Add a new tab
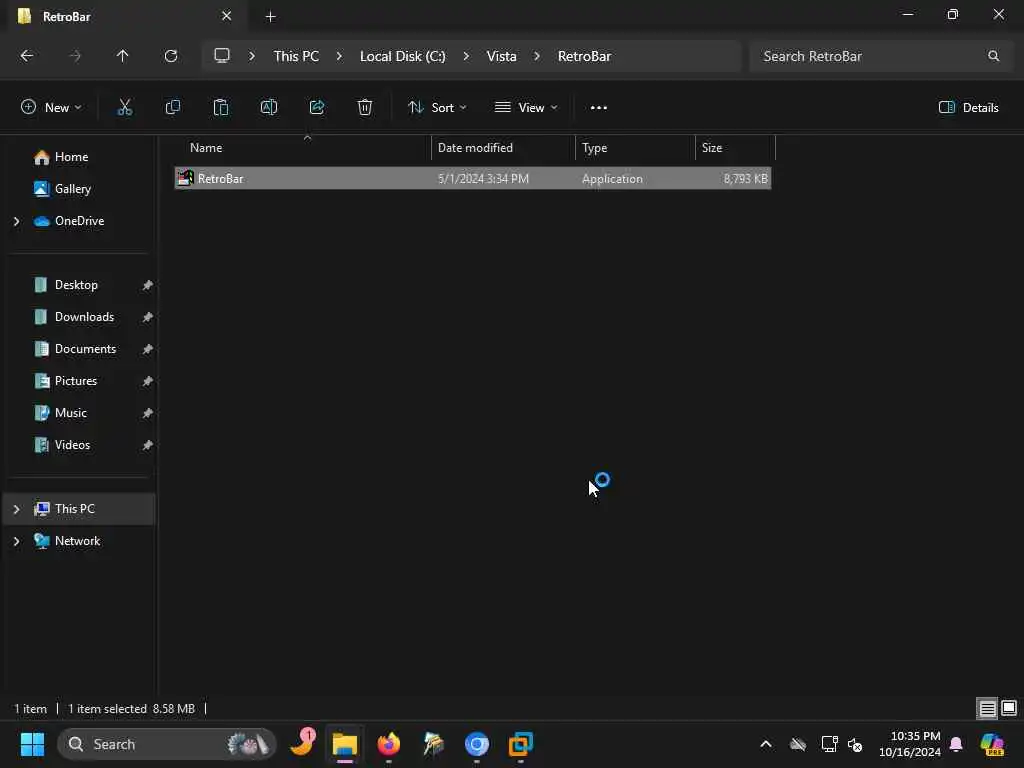 pos(270,16)
